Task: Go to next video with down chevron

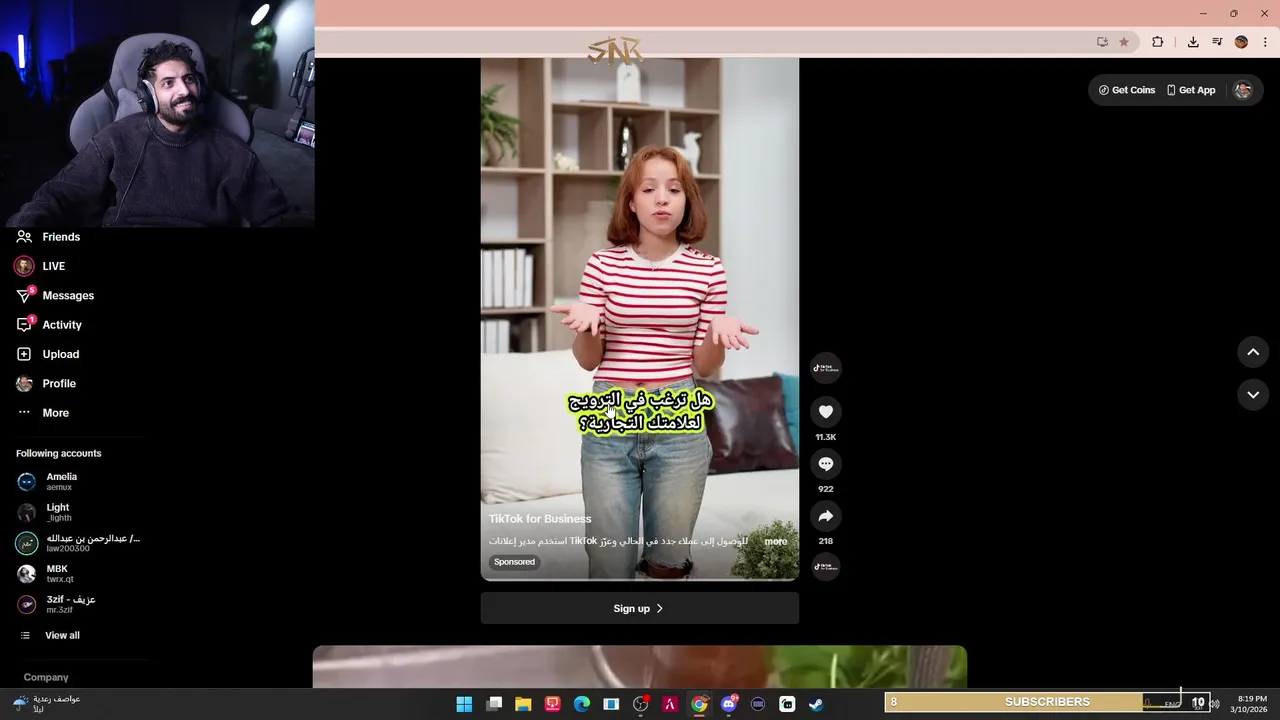Action: click(x=1253, y=395)
